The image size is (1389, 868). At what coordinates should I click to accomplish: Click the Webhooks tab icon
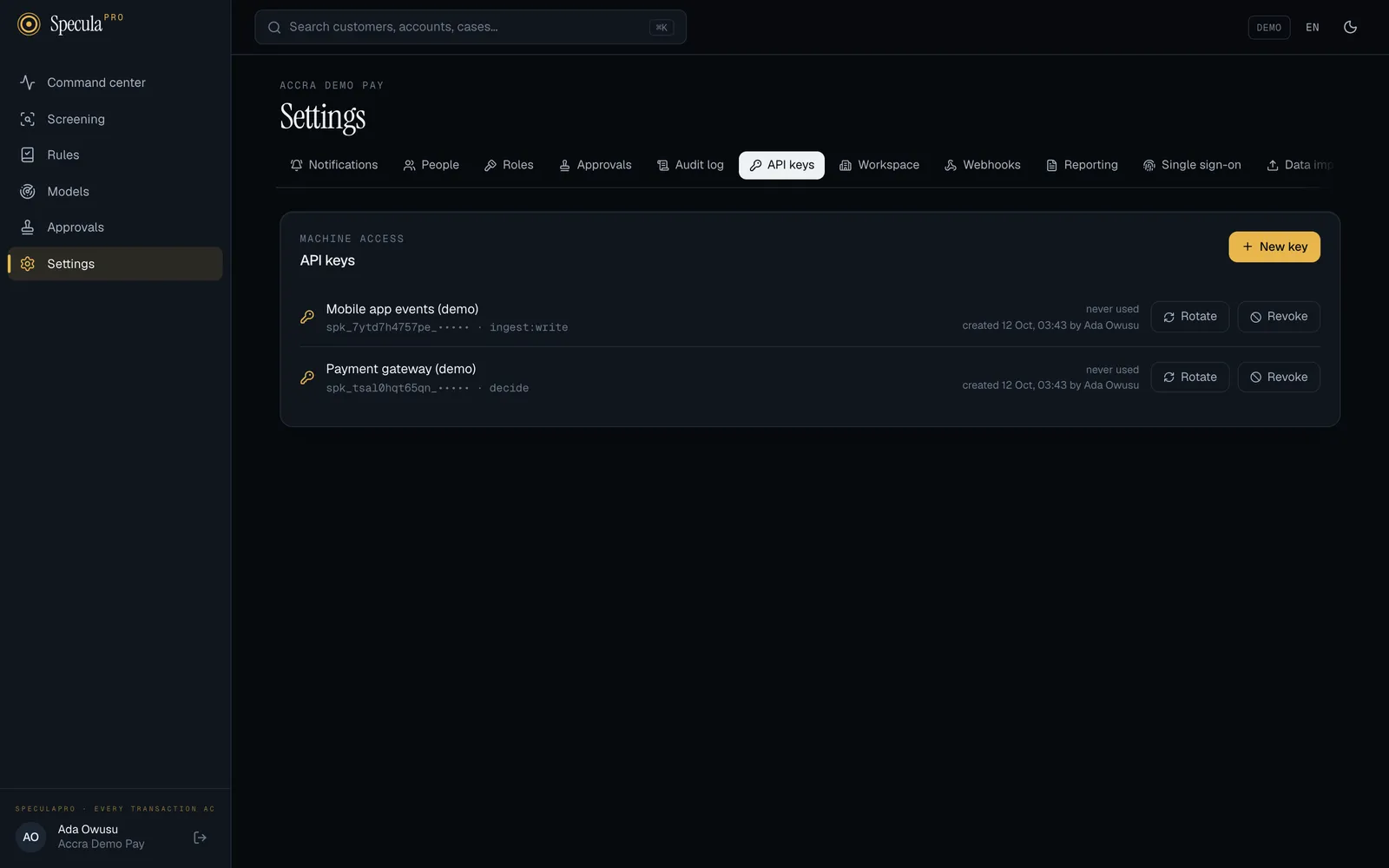pos(951,165)
